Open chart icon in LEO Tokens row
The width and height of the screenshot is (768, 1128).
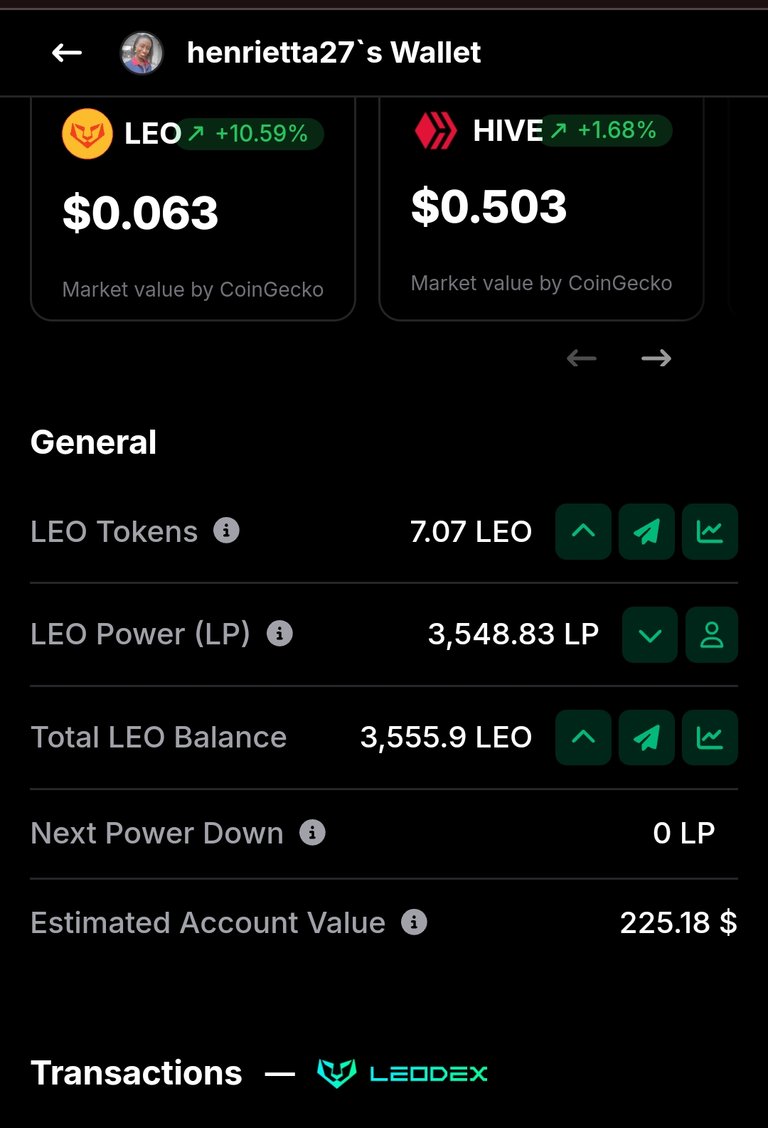pos(710,532)
